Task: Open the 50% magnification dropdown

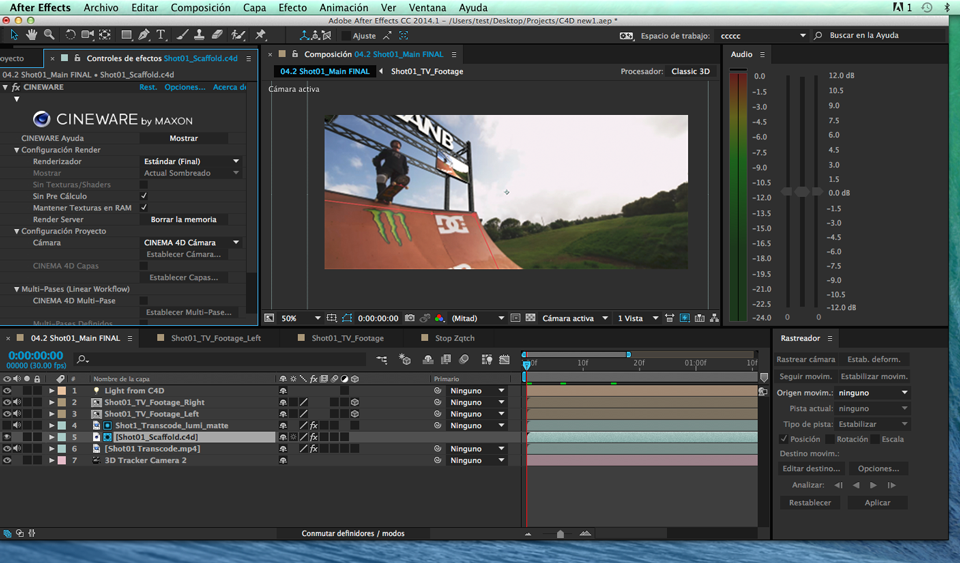Action: coord(301,318)
